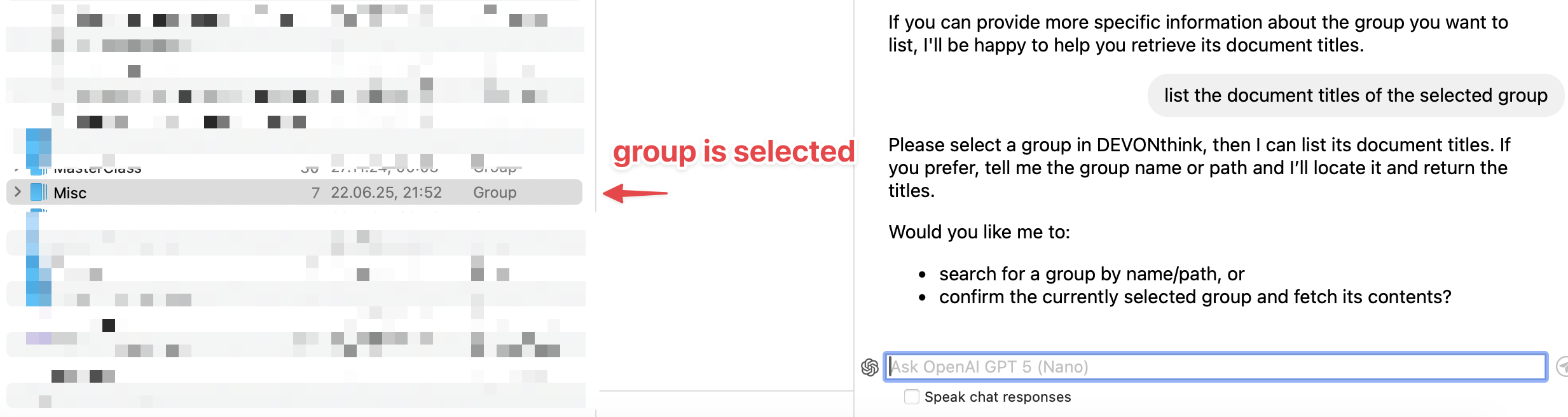
Task: Click the "confirm the currently selected group" bullet
Action: coord(1195,297)
